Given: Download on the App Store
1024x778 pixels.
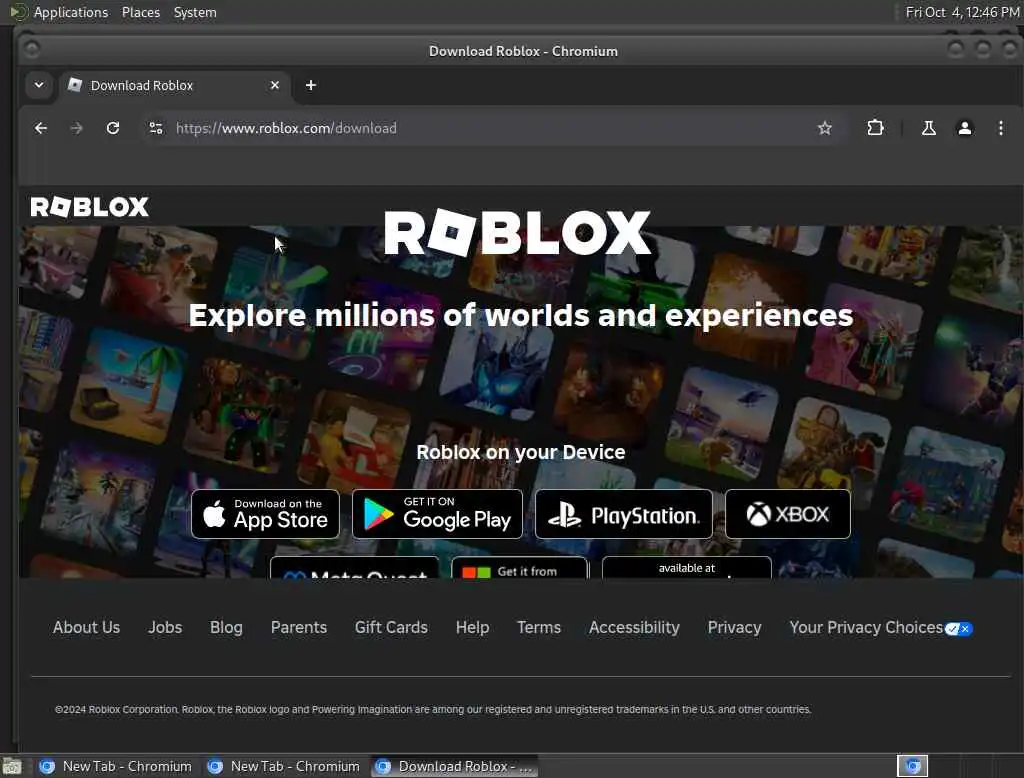Looking at the screenshot, I should [265, 514].
